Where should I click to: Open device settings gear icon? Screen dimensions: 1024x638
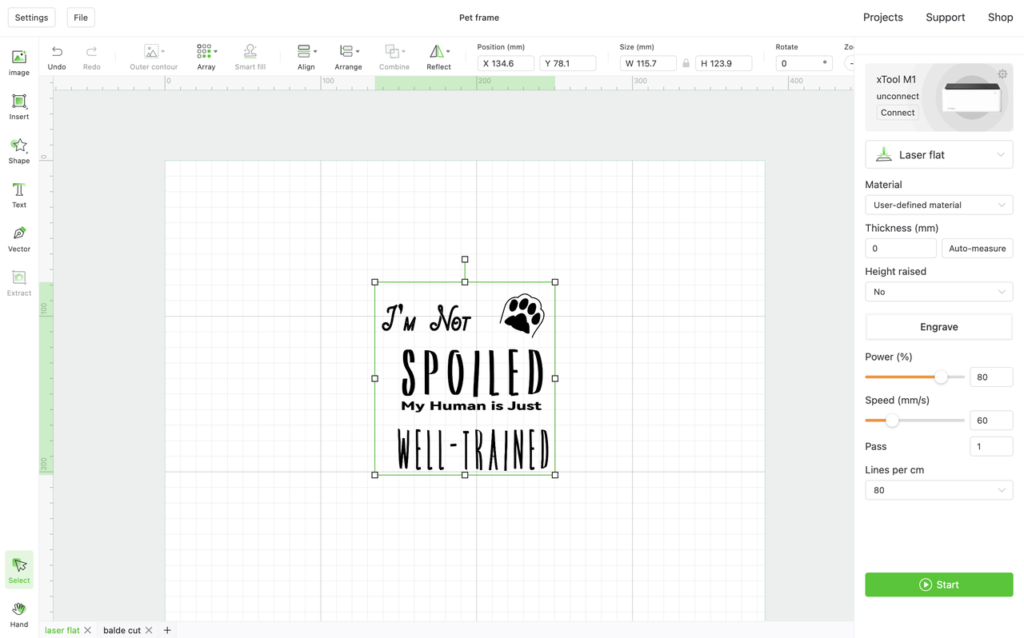pos(1002,74)
